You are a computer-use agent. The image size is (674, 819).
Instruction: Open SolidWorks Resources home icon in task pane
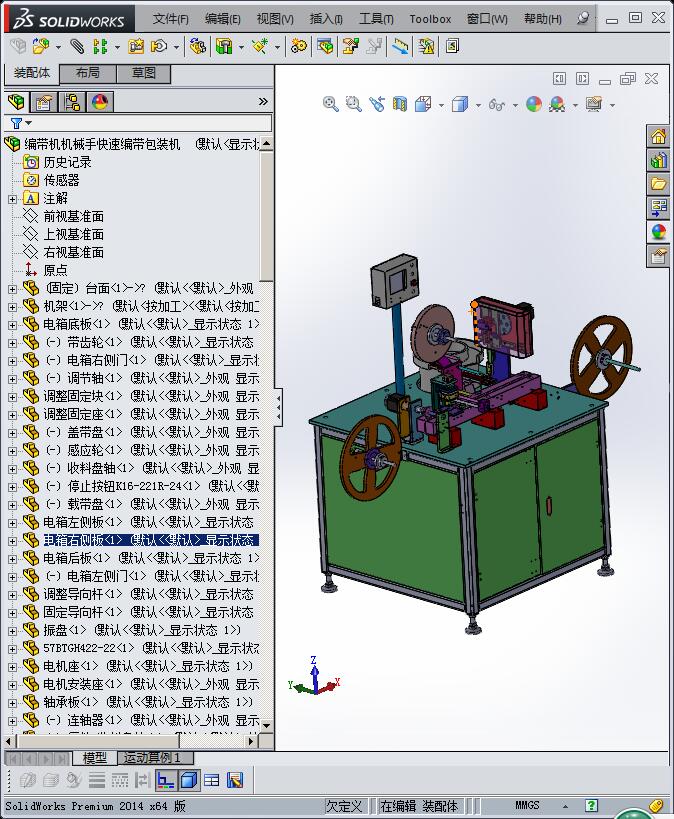tap(658, 137)
